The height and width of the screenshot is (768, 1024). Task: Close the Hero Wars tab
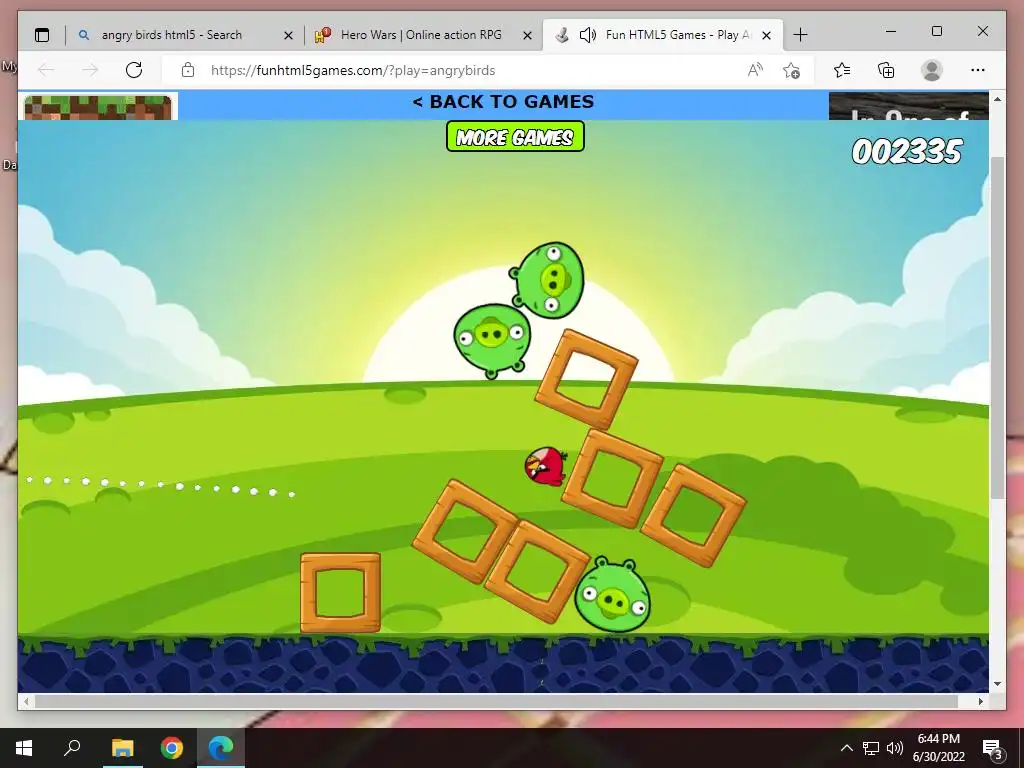(x=528, y=35)
